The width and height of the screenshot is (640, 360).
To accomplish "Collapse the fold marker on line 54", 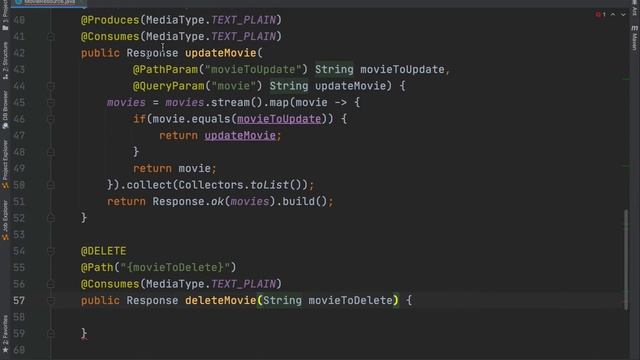I will coord(51,251).
